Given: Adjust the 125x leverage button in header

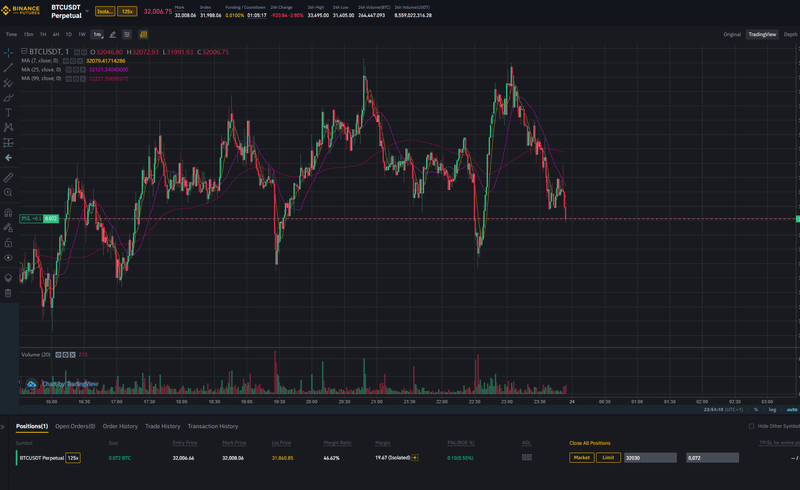Looking at the screenshot, I should point(127,11).
